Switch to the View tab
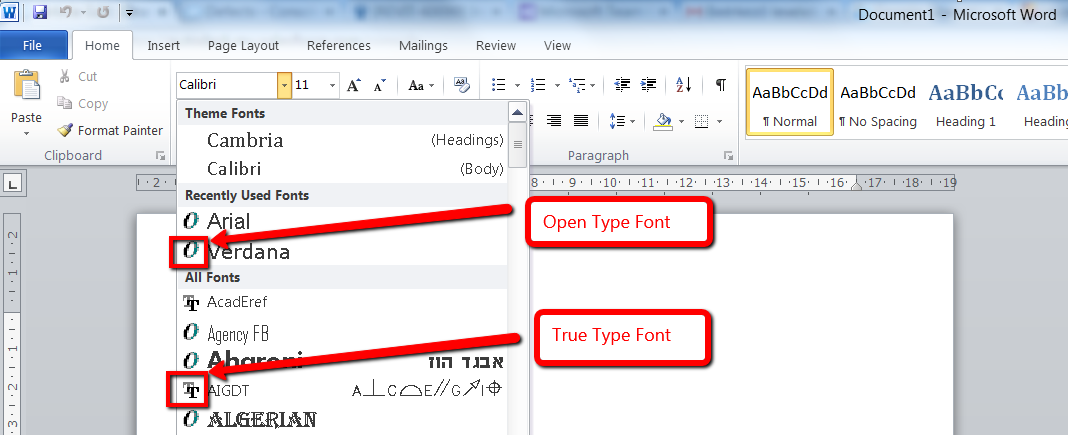1068x435 pixels. click(557, 46)
